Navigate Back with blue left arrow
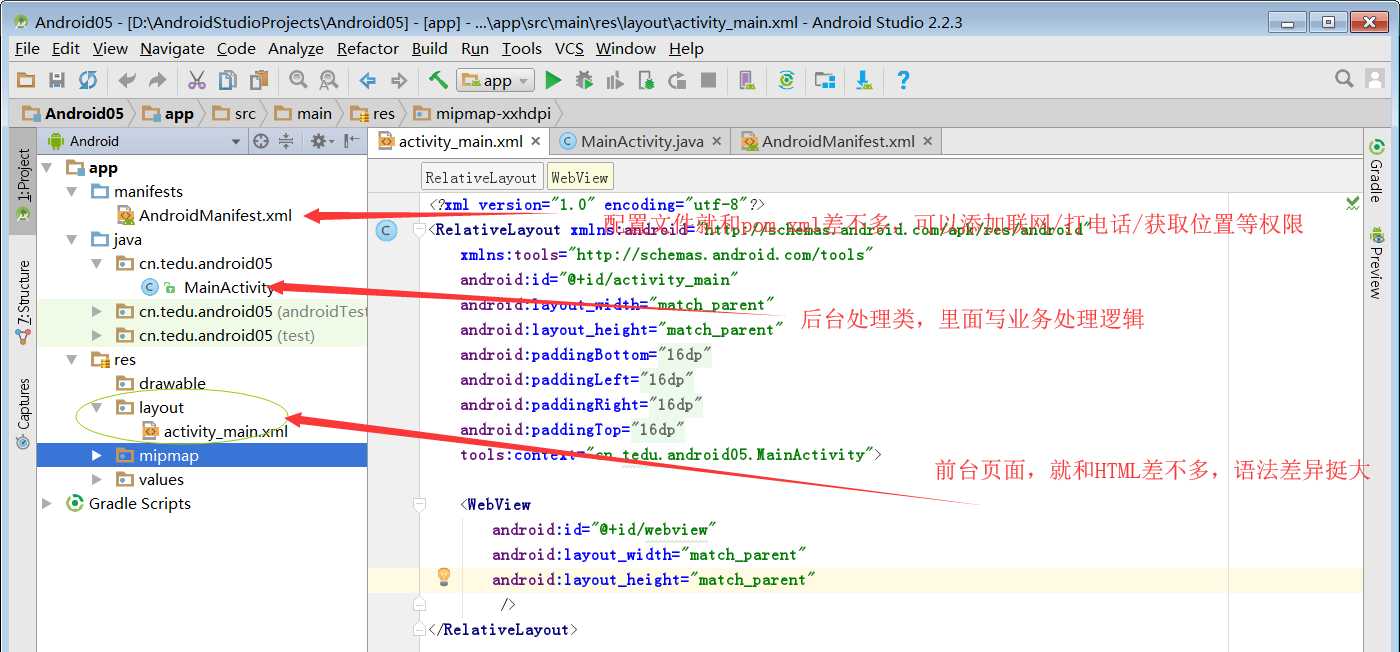The width and height of the screenshot is (1400, 652). (368, 80)
